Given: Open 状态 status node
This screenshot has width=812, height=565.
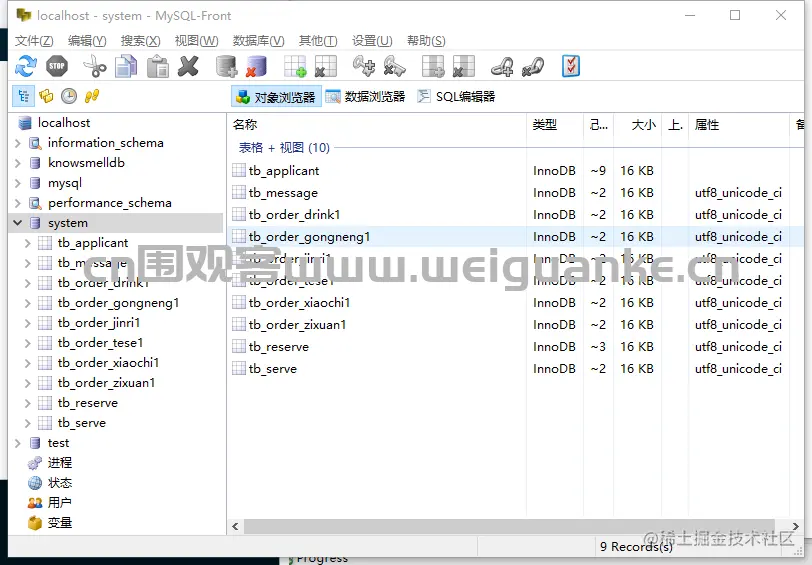Looking at the screenshot, I should click(60, 483).
